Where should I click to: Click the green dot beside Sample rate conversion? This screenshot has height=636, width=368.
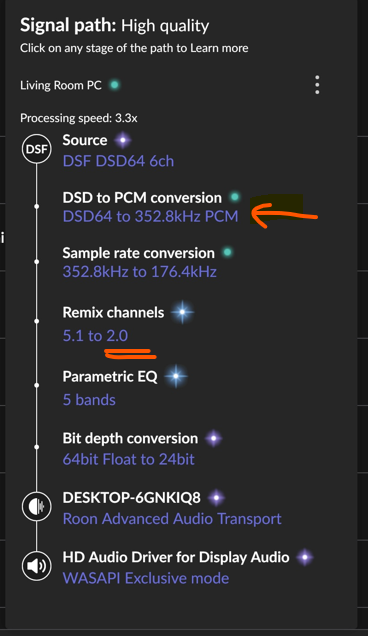click(228, 252)
